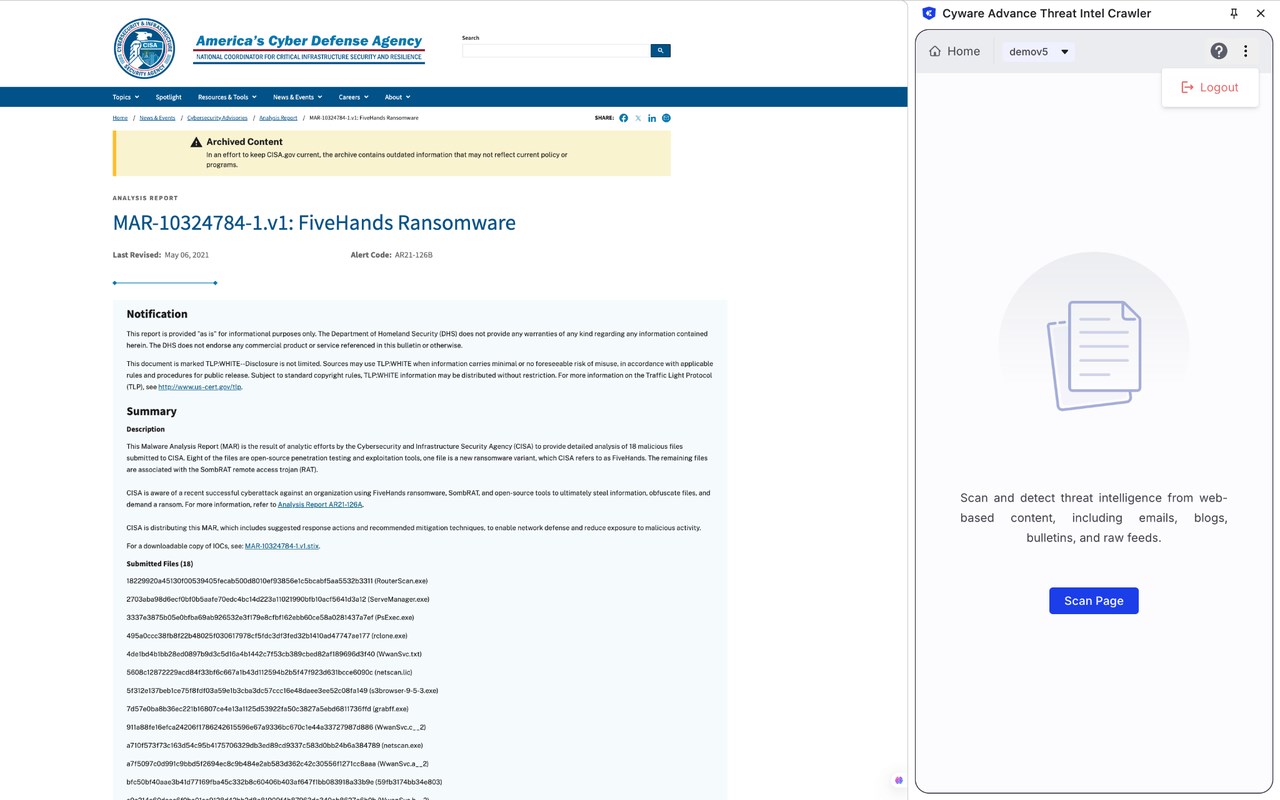Click America's Cyber Defense Agency banner
1280x800 pixels.
click(x=309, y=48)
